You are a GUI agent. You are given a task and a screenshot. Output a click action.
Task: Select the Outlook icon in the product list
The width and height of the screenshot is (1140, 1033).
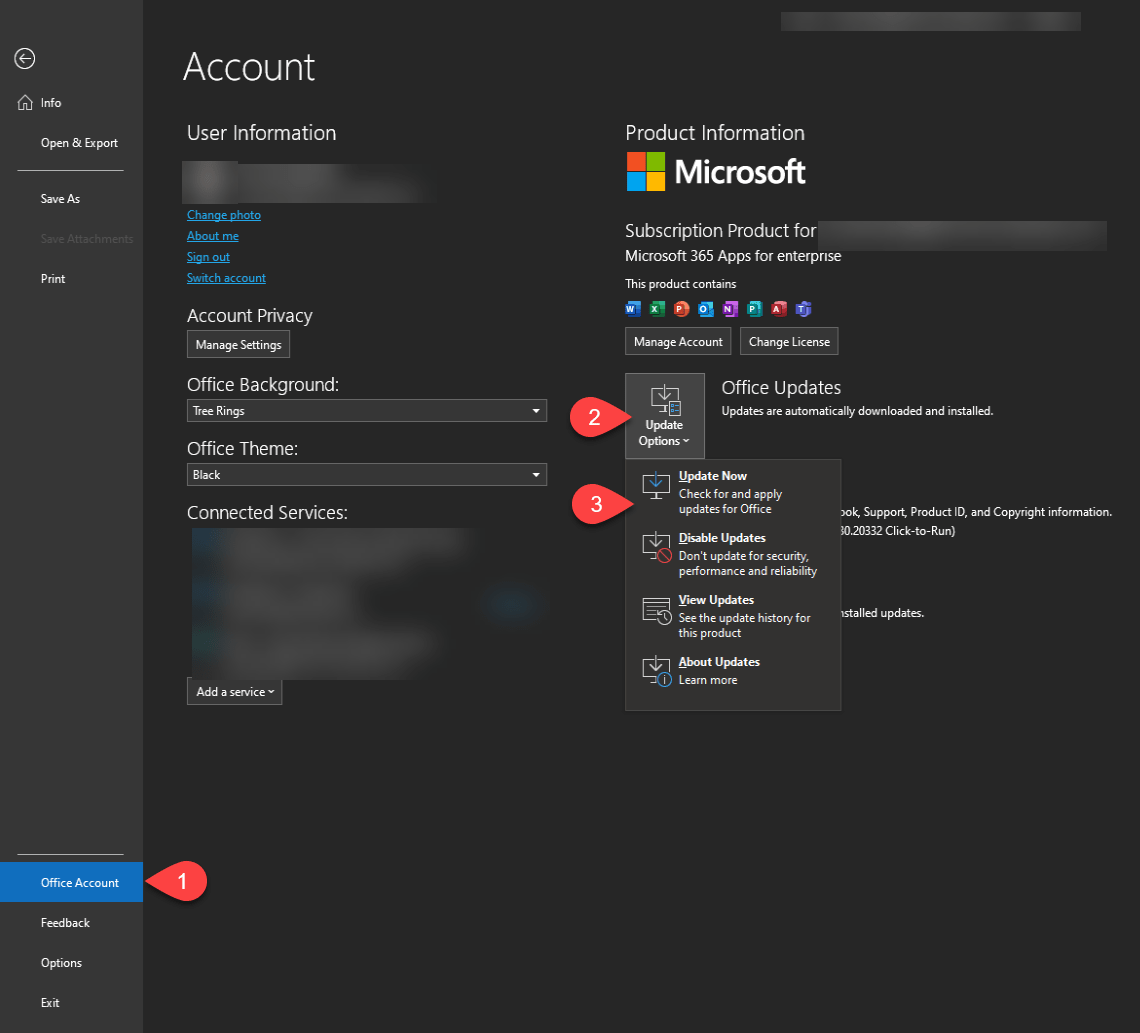pos(705,309)
